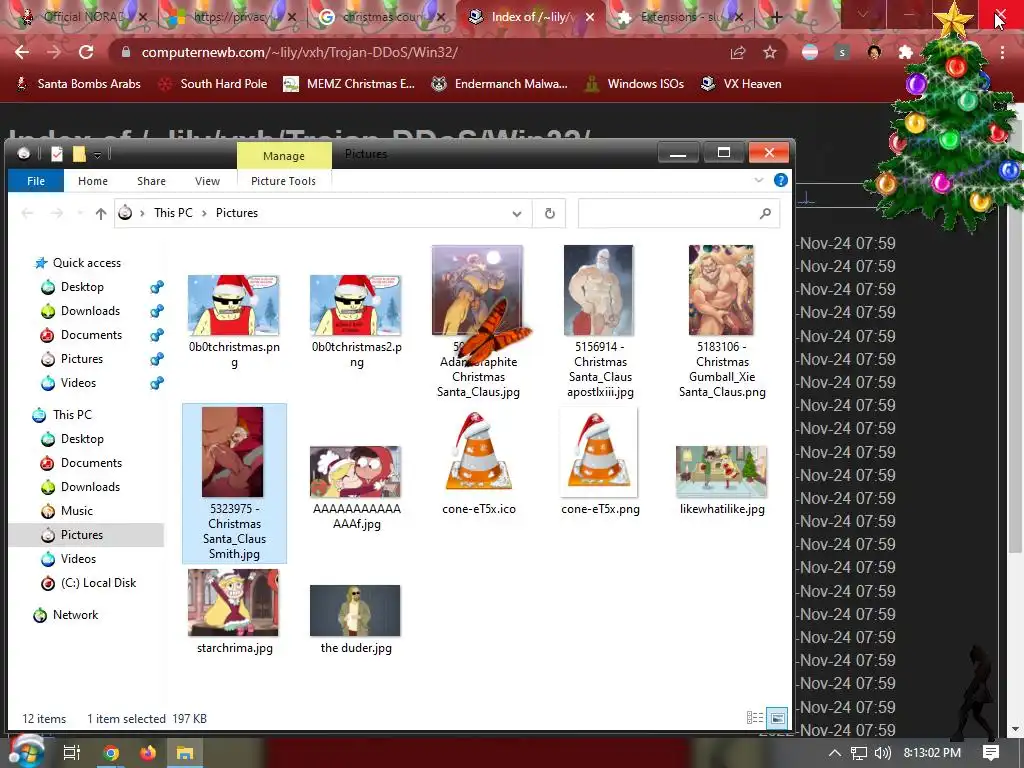This screenshot has width=1024, height=768.
Task: Switch to the Official NORAD Chrome tab
Action: click(x=82, y=17)
